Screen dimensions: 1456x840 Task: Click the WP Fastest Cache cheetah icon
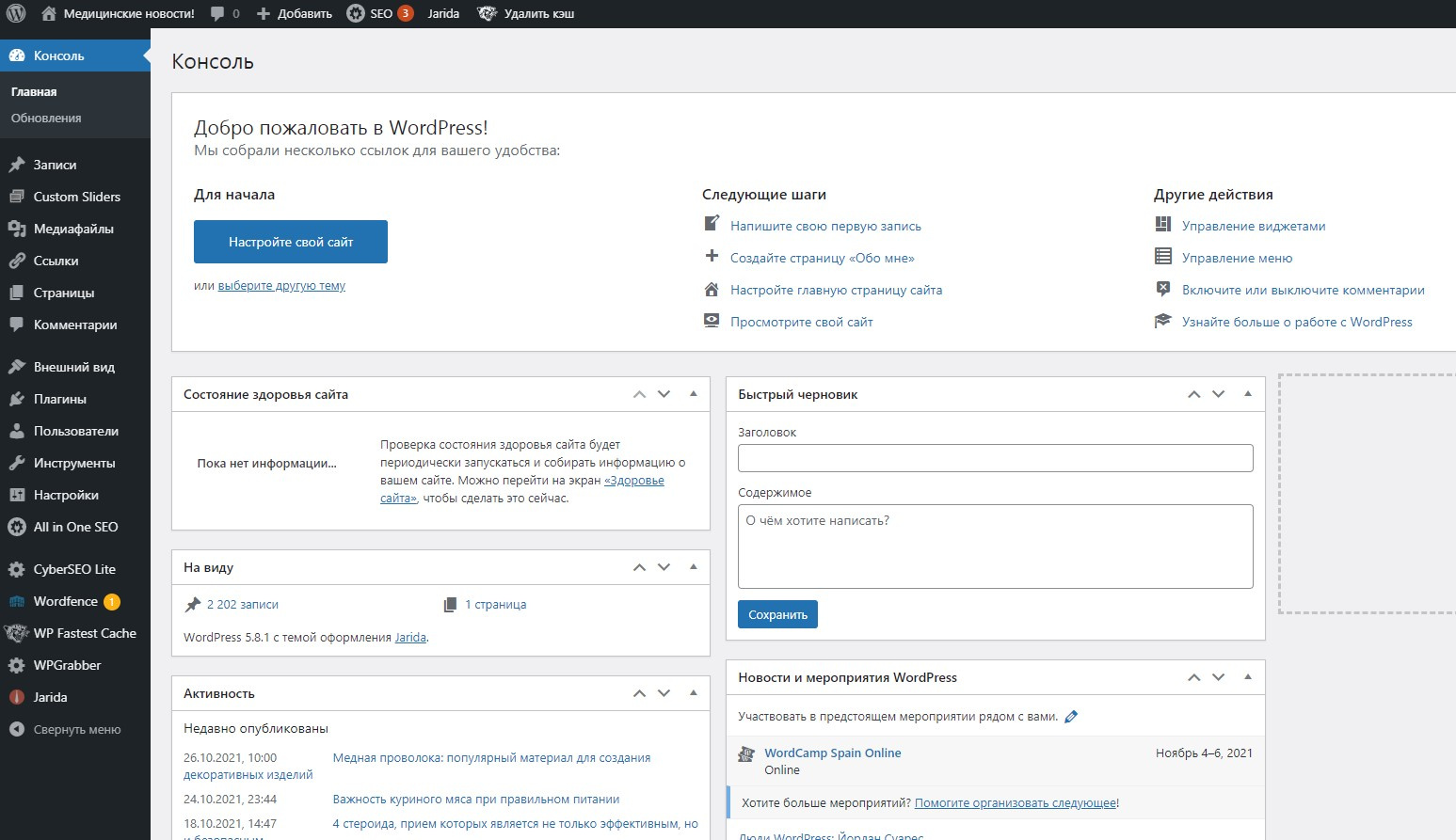pyautogui.click(x=17, y=633)
